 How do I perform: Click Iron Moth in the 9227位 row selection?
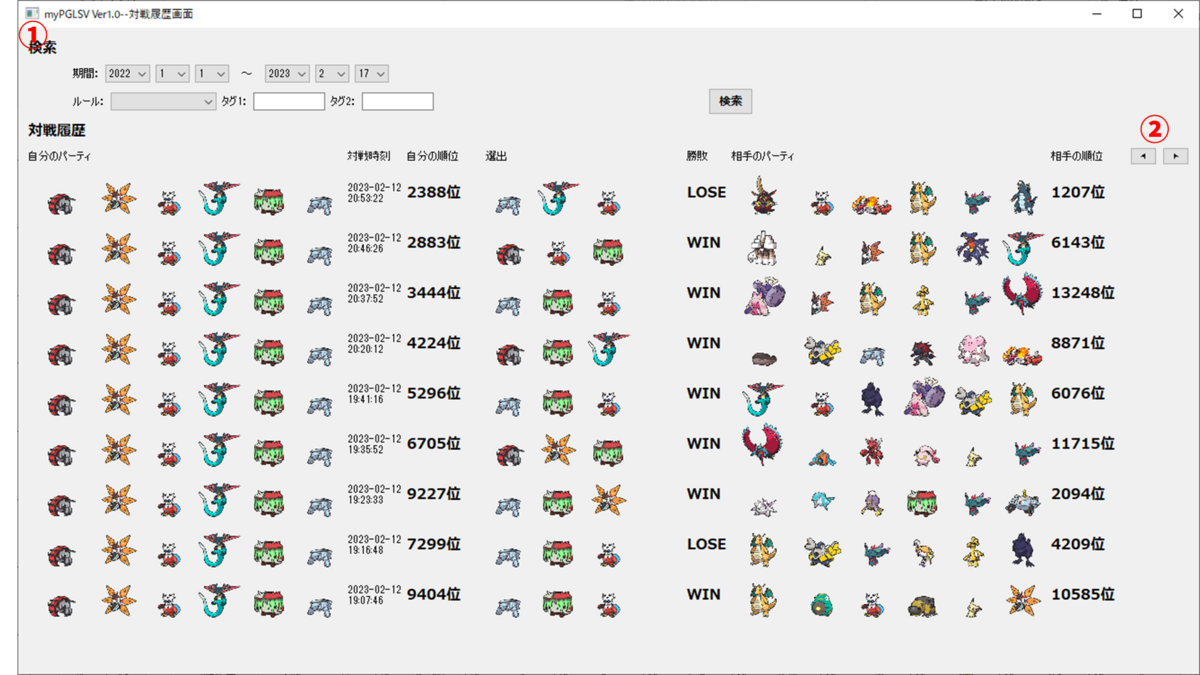(x=608, y=499)
